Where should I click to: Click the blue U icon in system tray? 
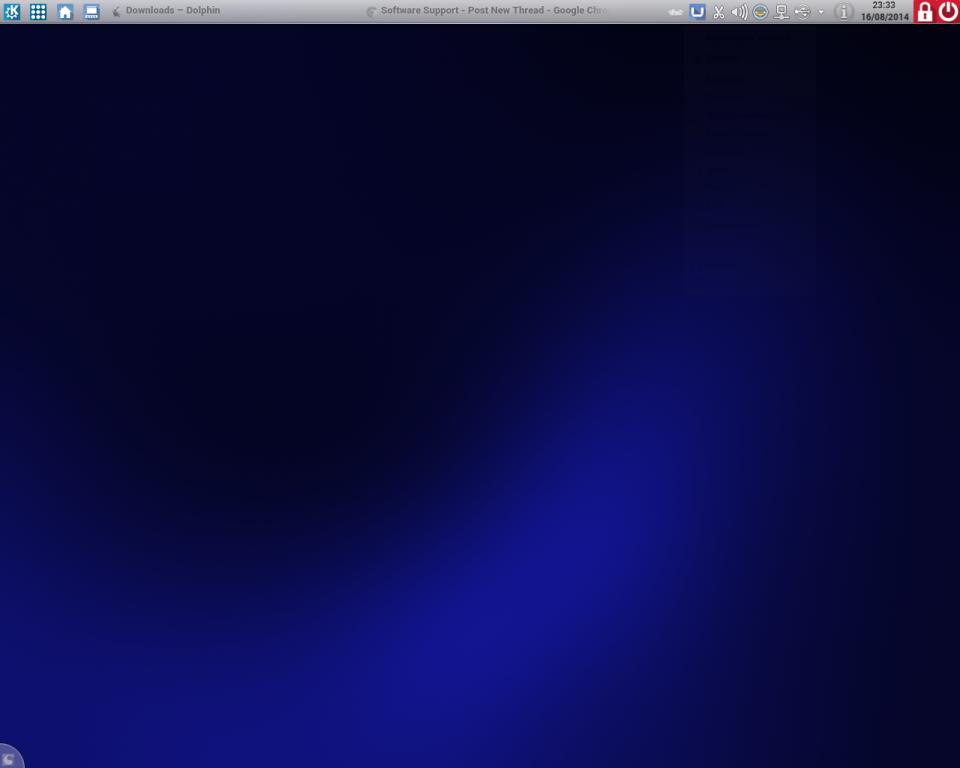[x=697, y=12]
